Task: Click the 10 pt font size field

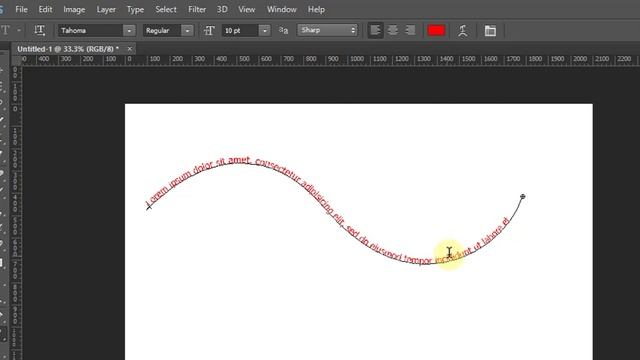Action: pos(240,31)
